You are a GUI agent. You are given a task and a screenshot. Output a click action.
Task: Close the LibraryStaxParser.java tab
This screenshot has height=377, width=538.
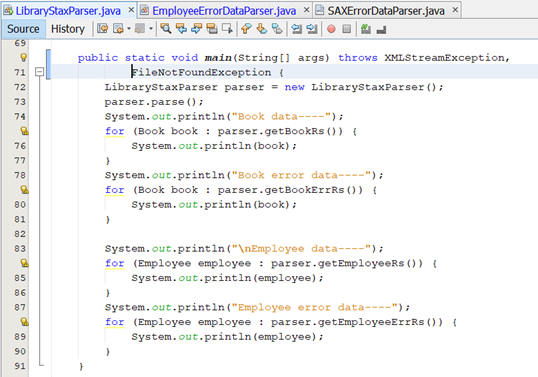pos(131,10)
